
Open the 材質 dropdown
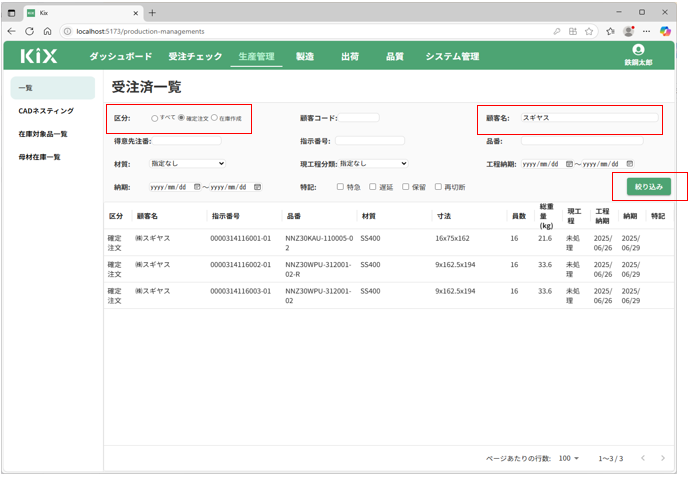click(x=187, y=164)
